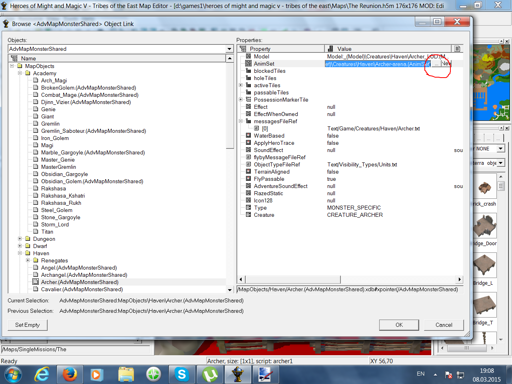This screenshot has width=512, height=384.
Task: Click the blockedTiles folder icon
Action: pyautogui.click(x=248, y=71)
